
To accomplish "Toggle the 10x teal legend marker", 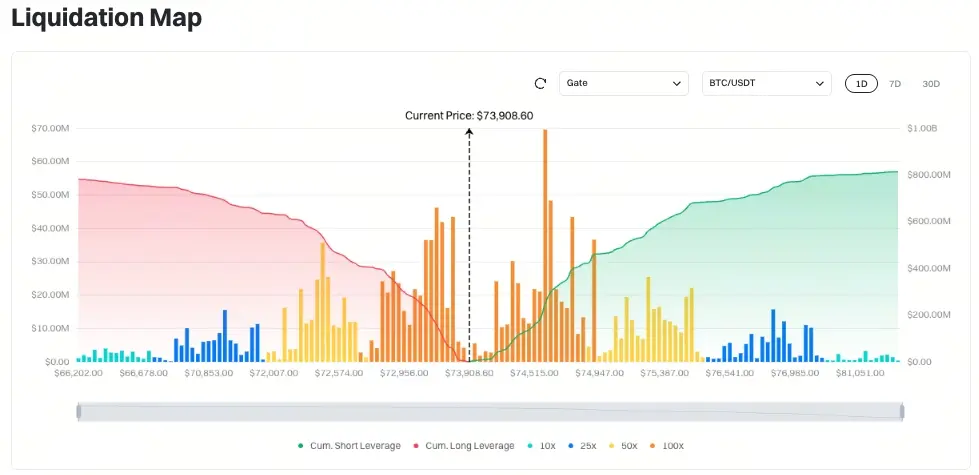I will pos(530,446).
